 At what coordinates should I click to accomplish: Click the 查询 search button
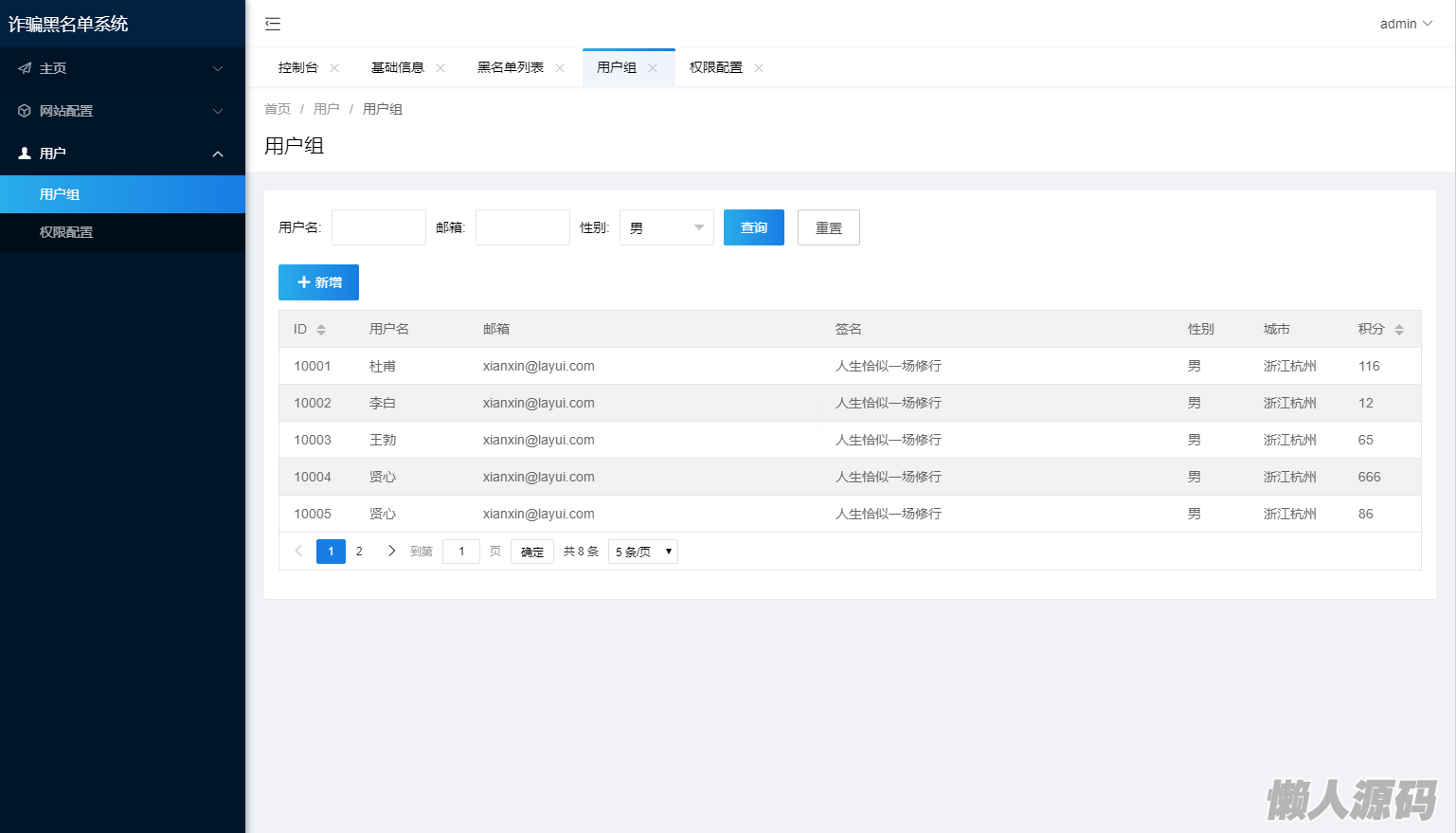pos(753,227)
